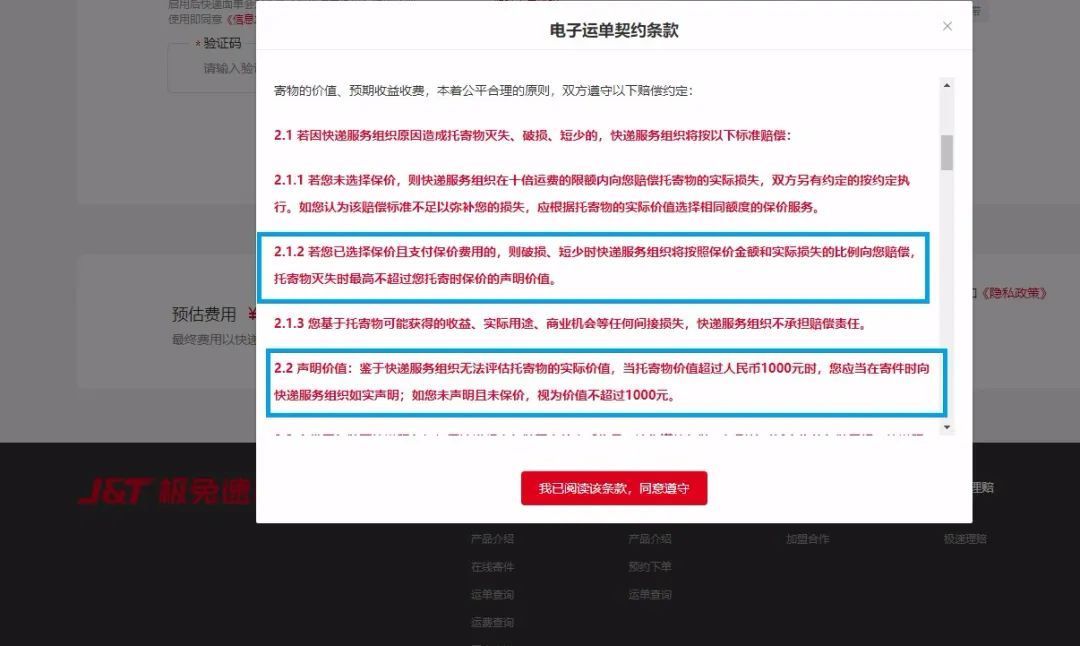Open the 预约下单 footer link
The image size is (1080, 646).
tap(649, 566)
